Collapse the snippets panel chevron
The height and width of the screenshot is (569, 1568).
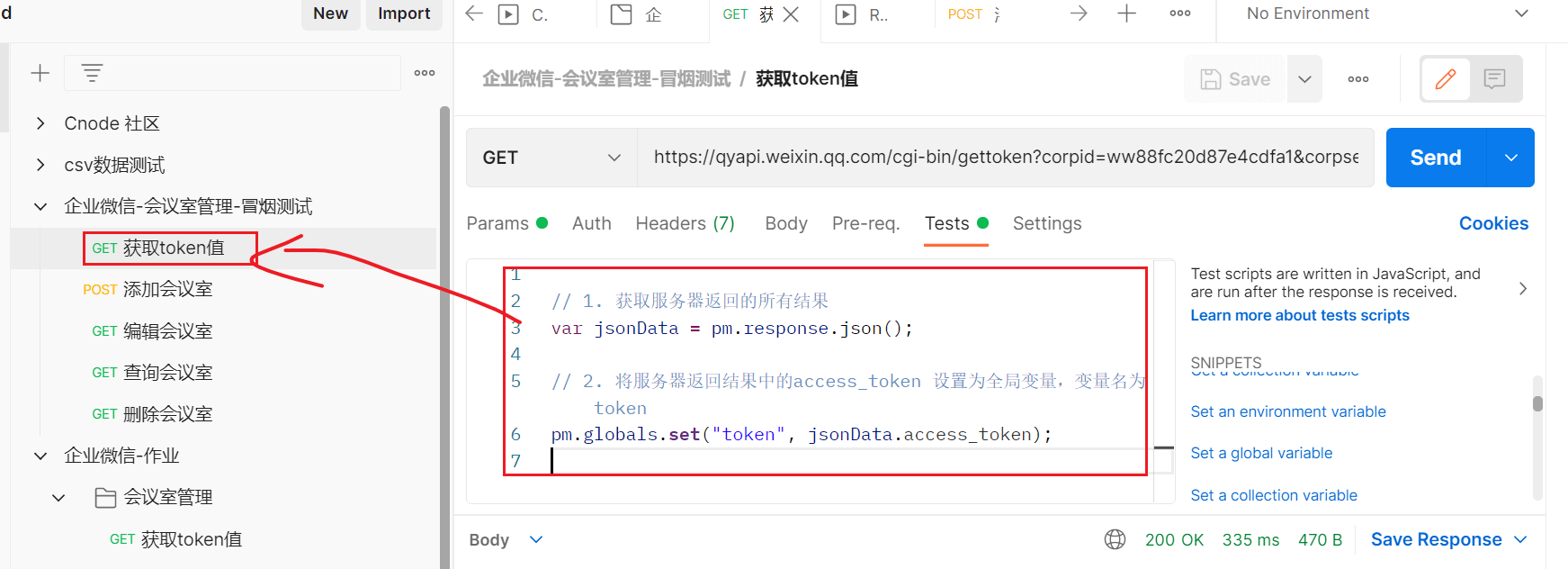pyautogui.click(x=1522, y=288)
